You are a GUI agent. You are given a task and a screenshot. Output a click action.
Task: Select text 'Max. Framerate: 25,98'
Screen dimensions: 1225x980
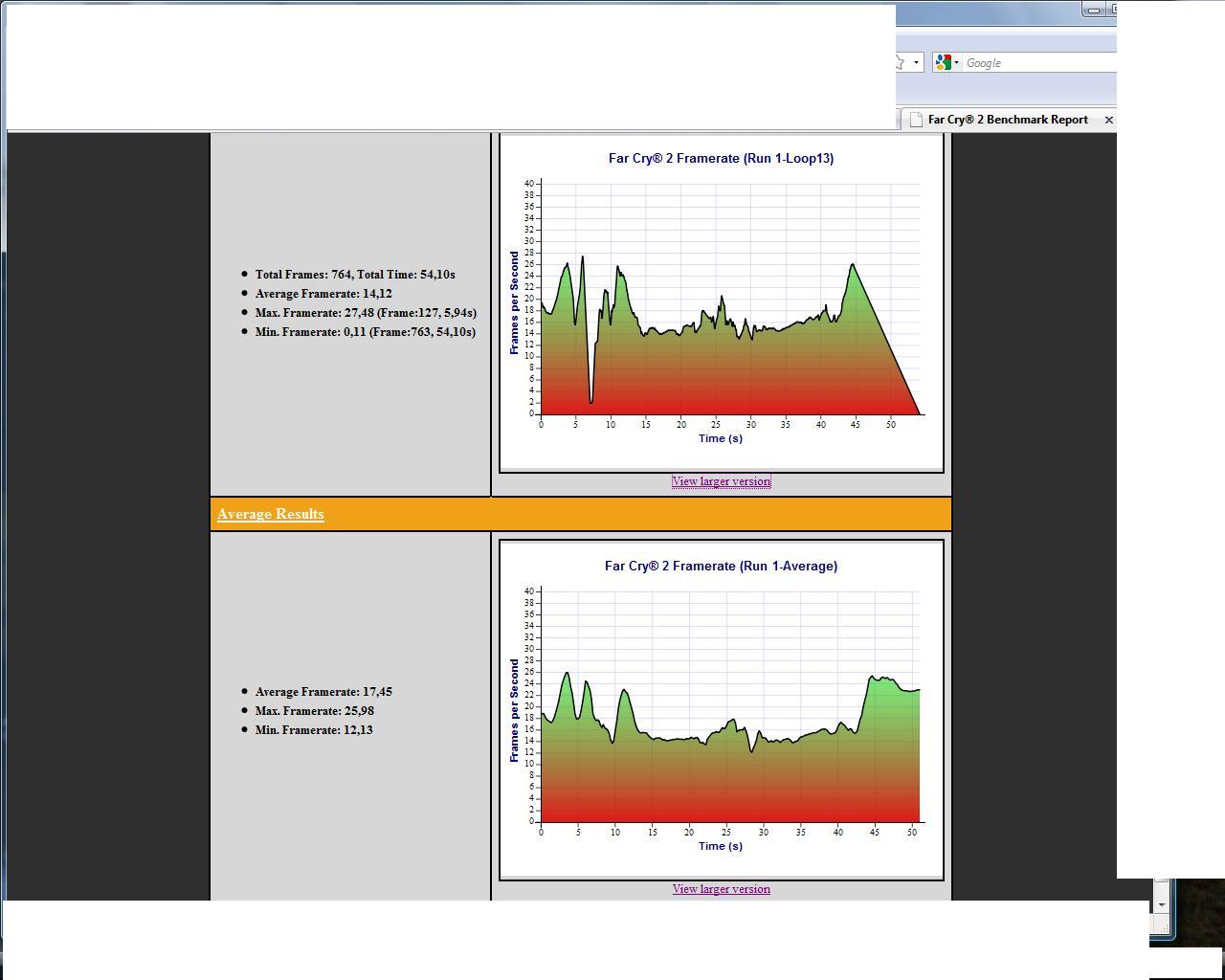coord(315,711)
